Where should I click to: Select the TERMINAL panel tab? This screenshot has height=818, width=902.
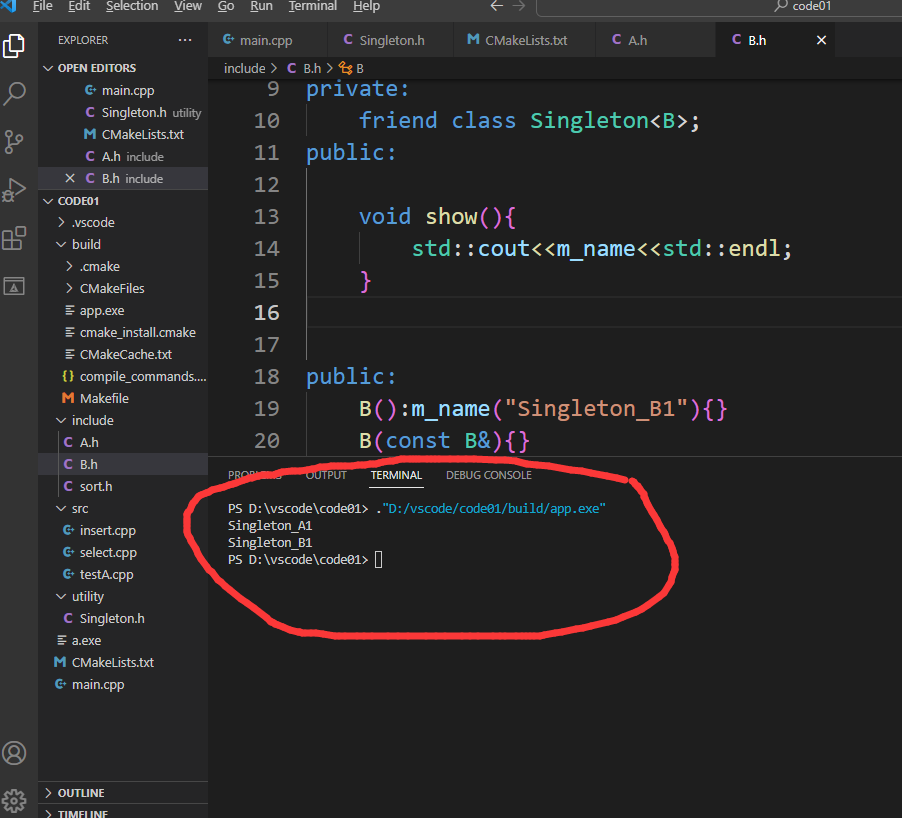[x=396, y=475]
